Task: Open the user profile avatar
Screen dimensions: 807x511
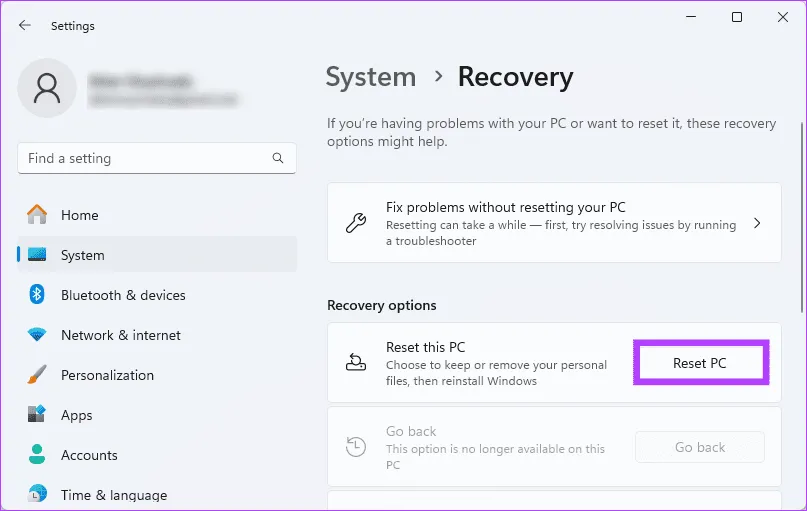Action: point(47,88)
